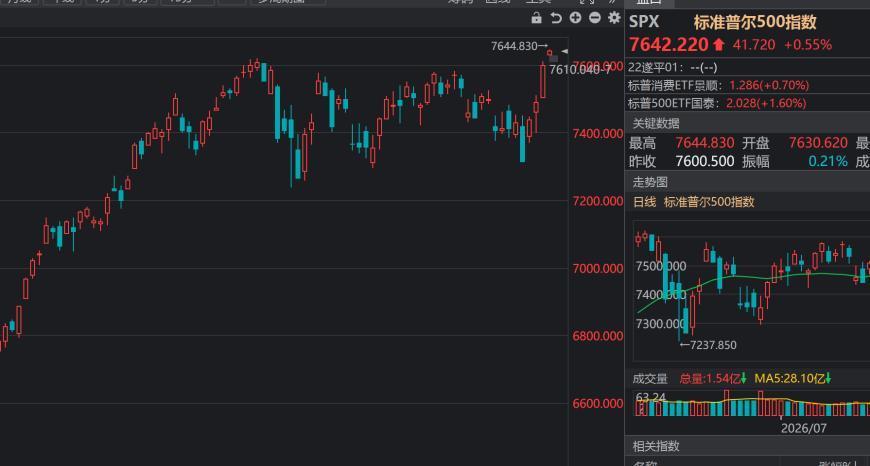Click the 7400.000 price axis label
Viewport: 870px width, 466px height.
coord(598,133)
